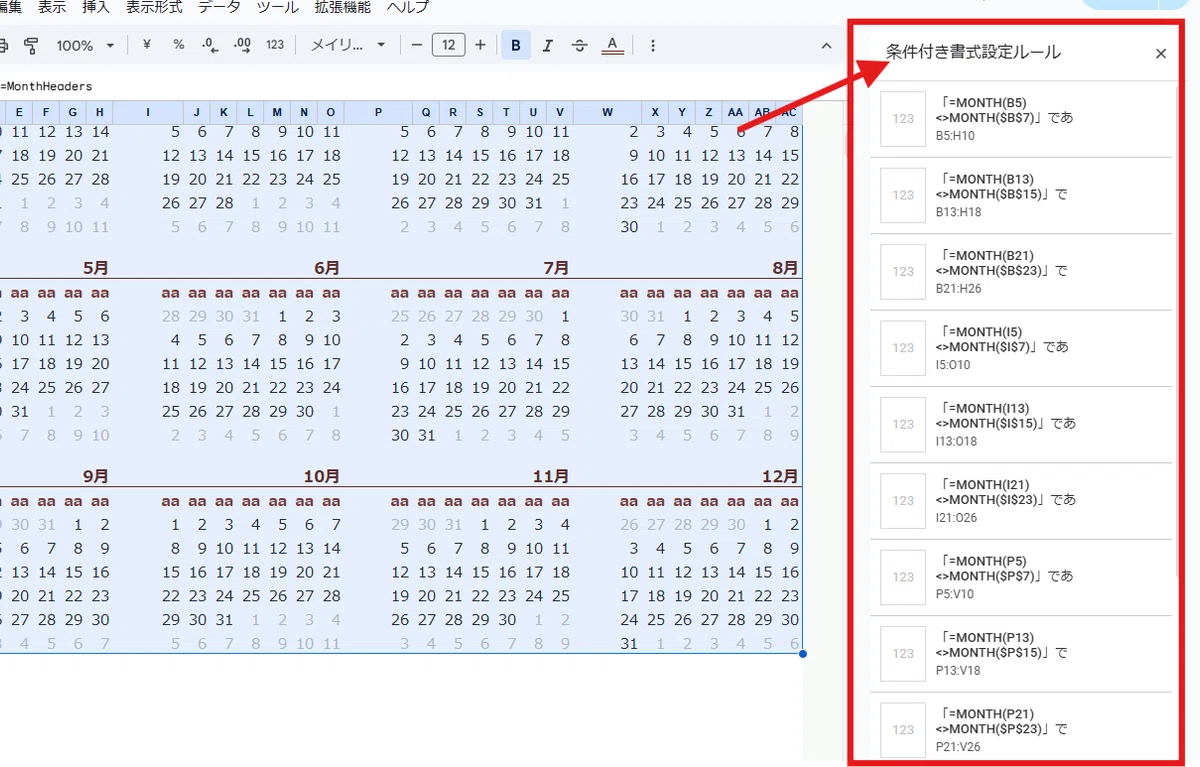Click the paint format roller icon
The width and height of the screenshot is (1200, 767).
click(30, 45)
